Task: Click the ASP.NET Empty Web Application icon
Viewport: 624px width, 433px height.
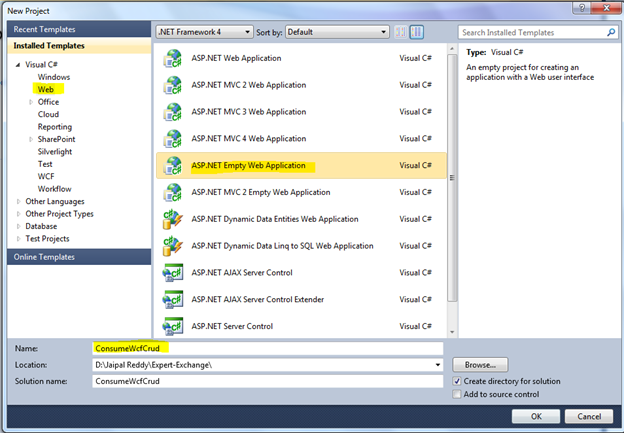Action: 173,166
